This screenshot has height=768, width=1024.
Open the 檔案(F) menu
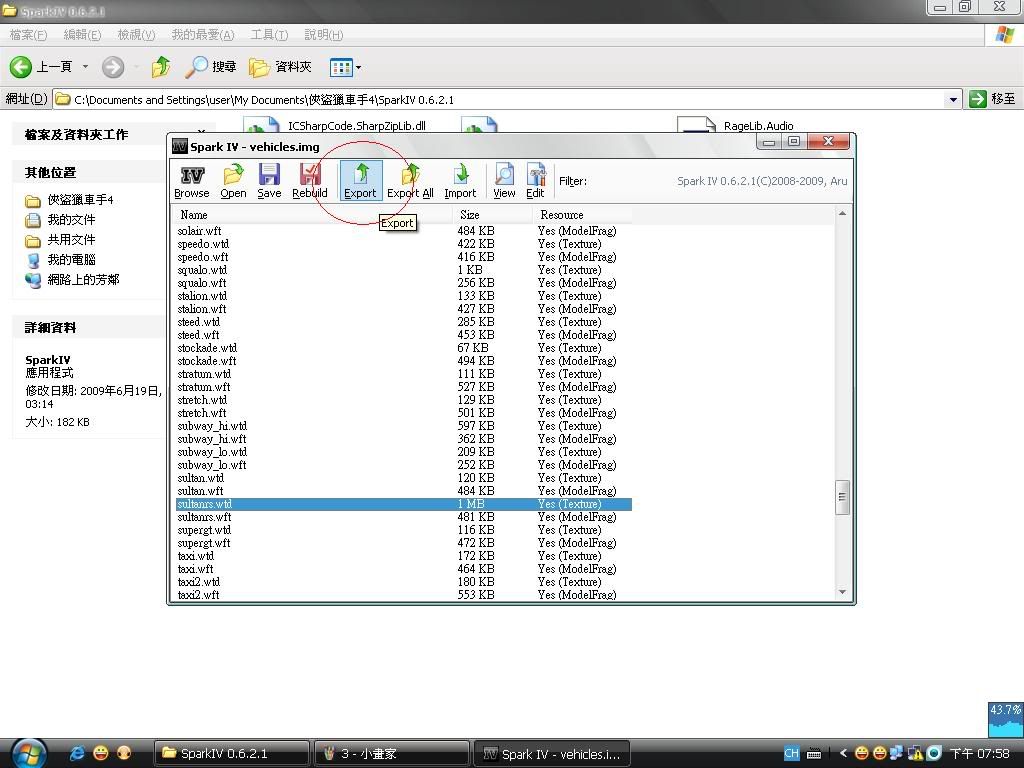pyautogui.click(x=28, y=35)
